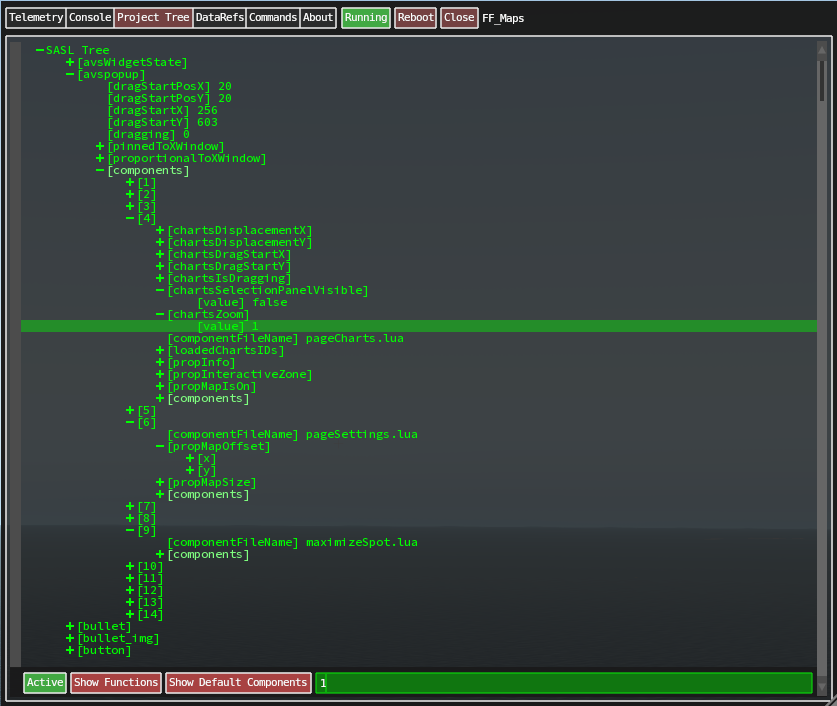Image resolution: width=837 pixels, height=706 pixels.
Task: Expand the [pinnedToXWindow] node
Action: click(x=100, y=146)
